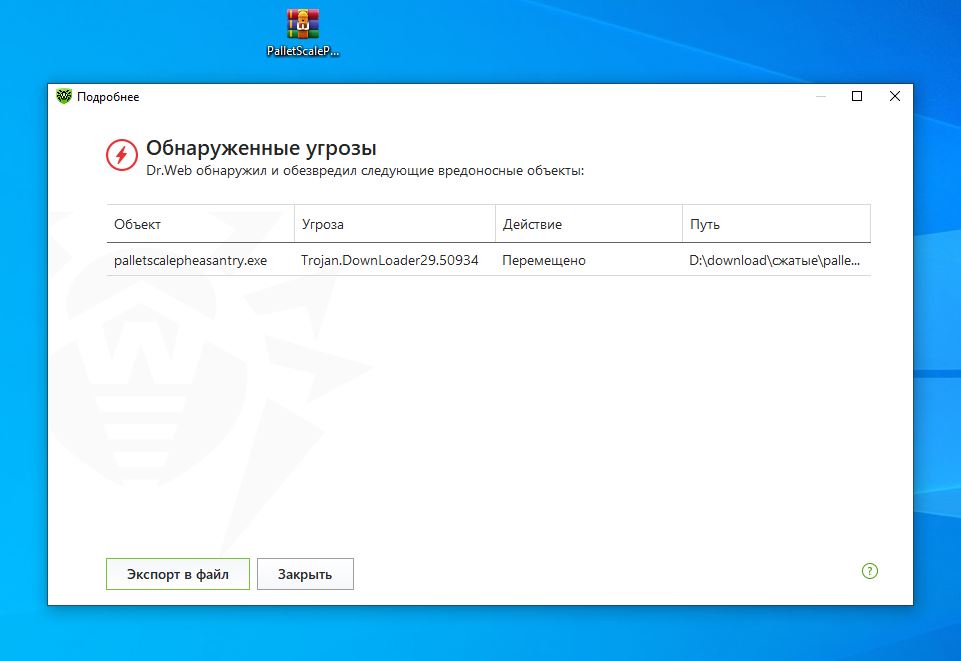The width and height of the screenshot is (961, 661).
Task: Sort by the Угроза column header
Action: point(395,224)
